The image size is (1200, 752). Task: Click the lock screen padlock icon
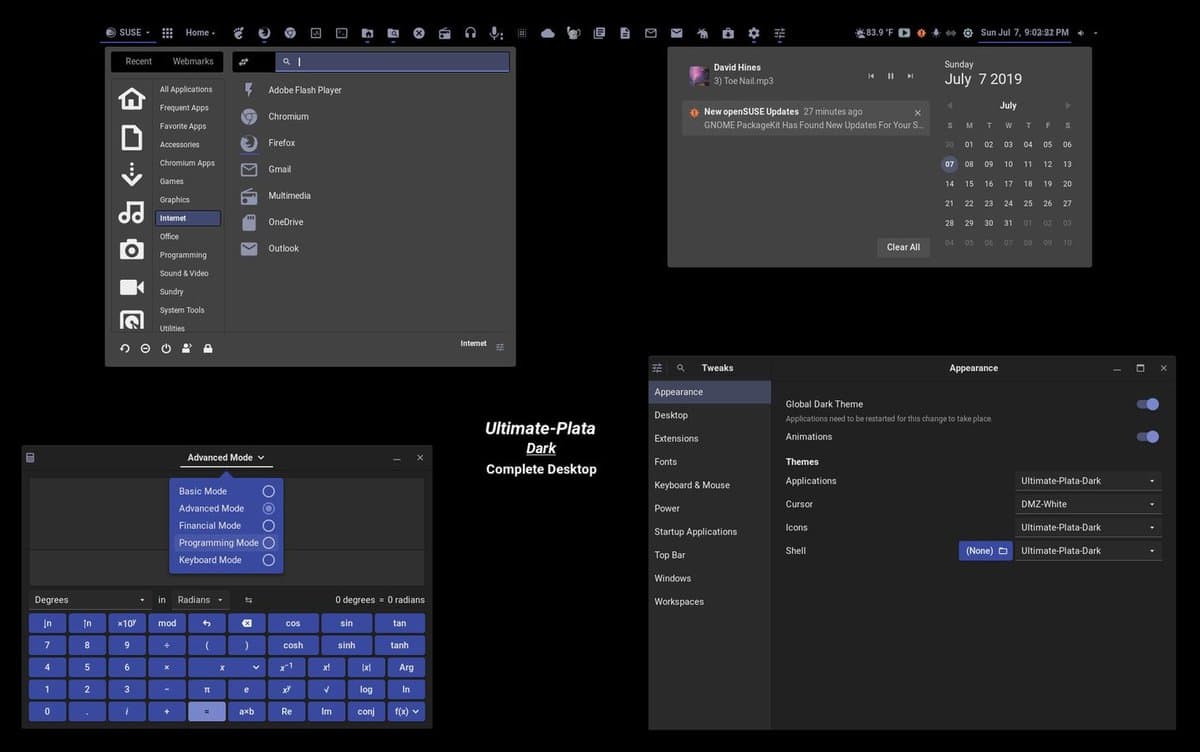pyautogui.click(x=208, y=348)
